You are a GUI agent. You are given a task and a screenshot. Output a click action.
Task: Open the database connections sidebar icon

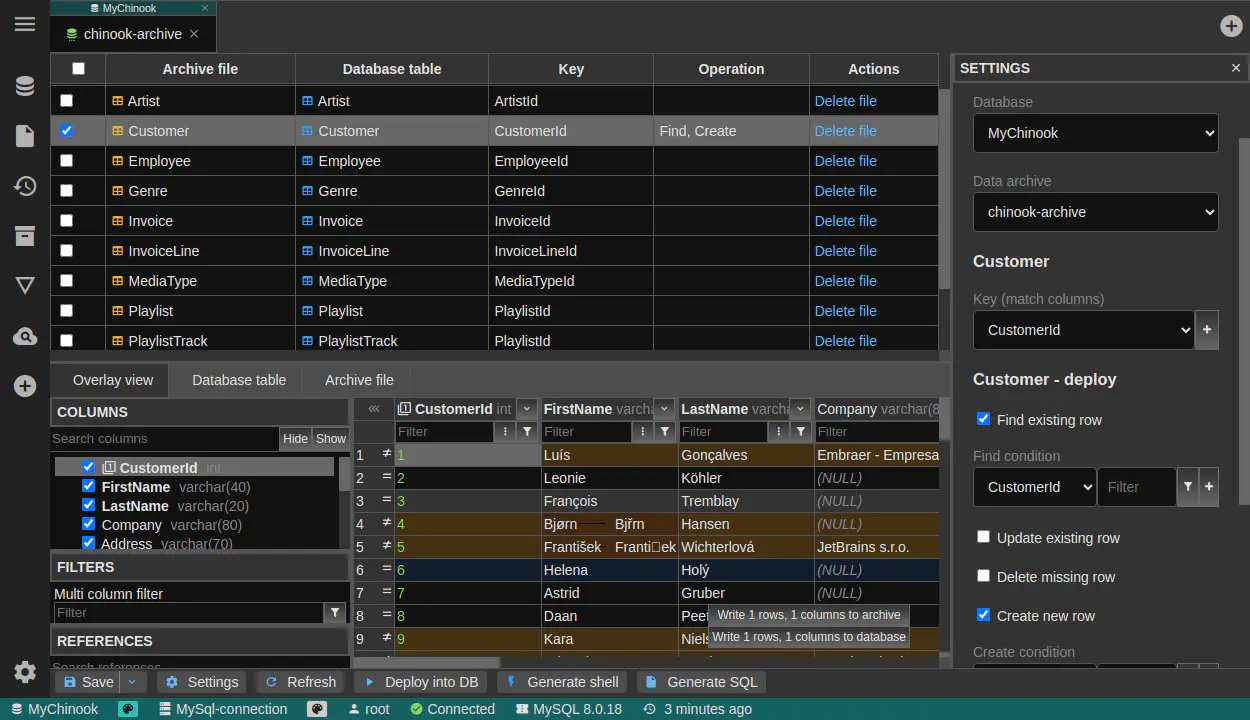click(25, 87)
